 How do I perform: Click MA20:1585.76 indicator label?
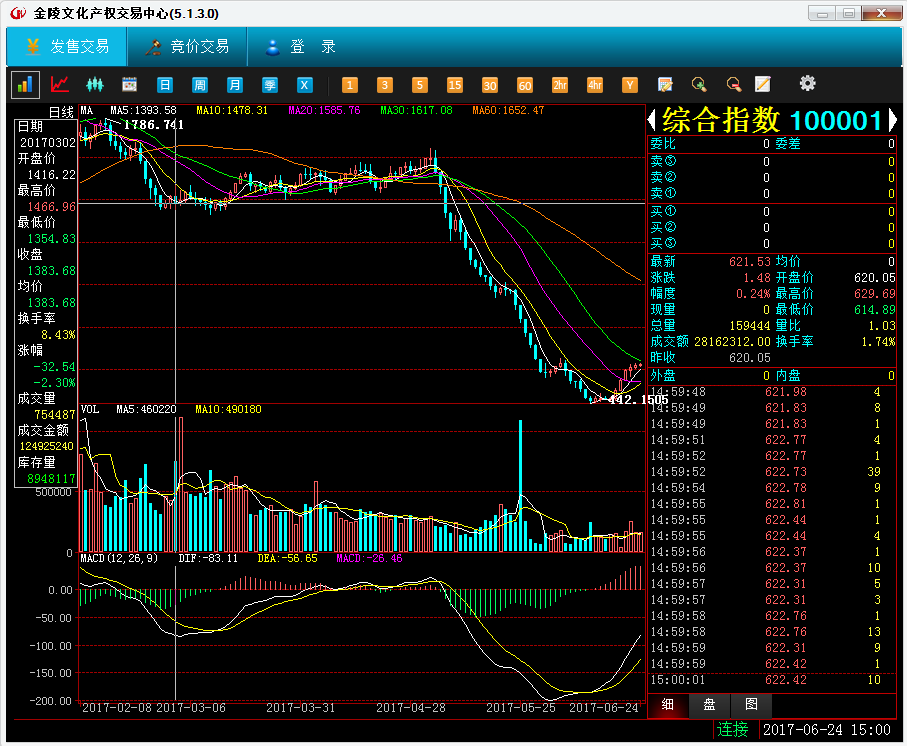point(324,110)
